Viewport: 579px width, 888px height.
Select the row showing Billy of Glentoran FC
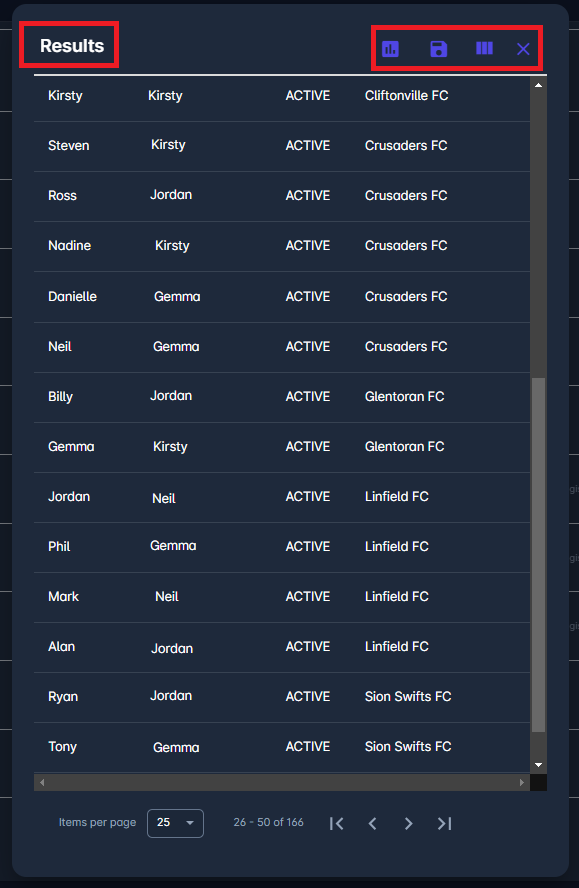280,396
